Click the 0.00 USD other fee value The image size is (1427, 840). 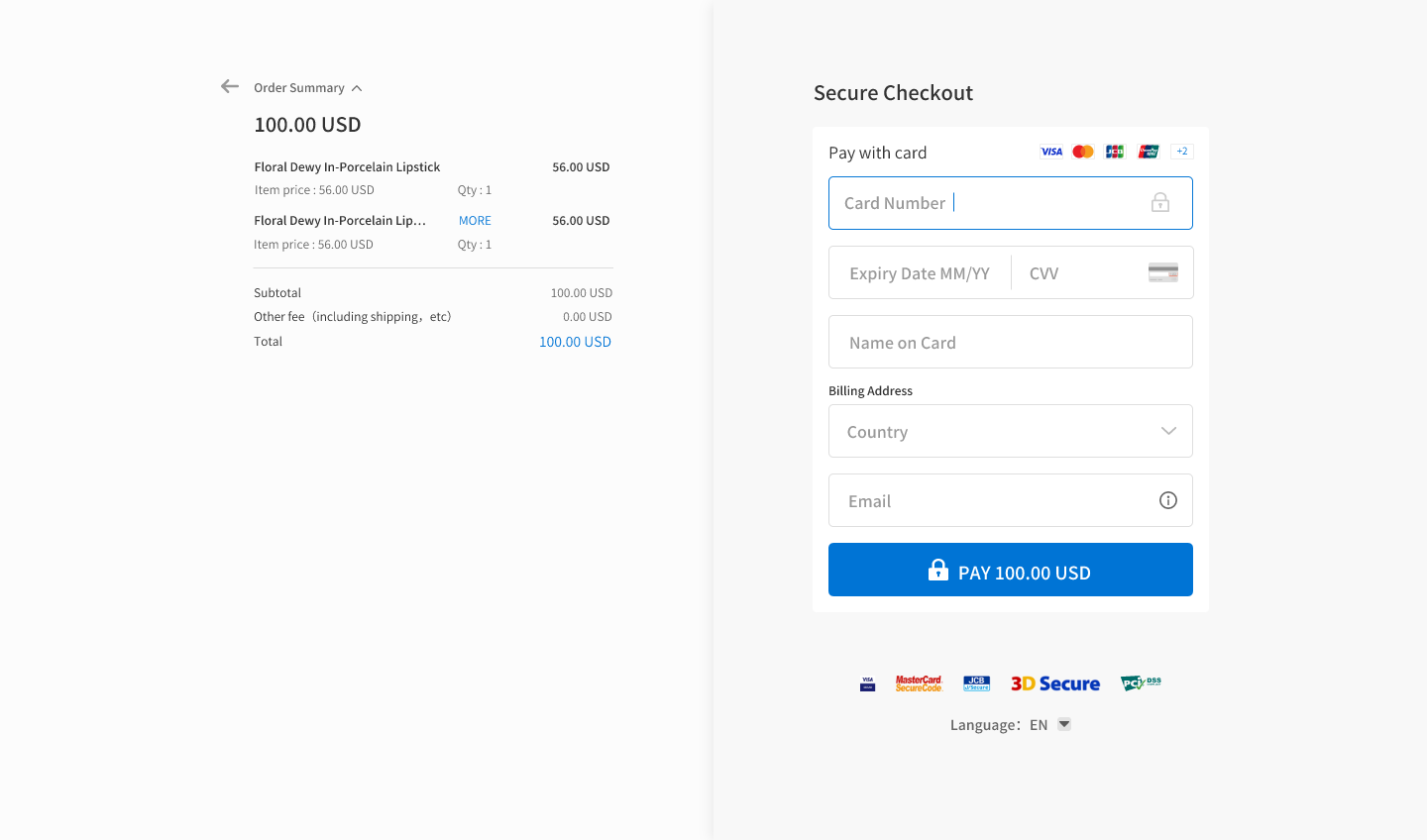pyautogui.click(x=588, y=317)
